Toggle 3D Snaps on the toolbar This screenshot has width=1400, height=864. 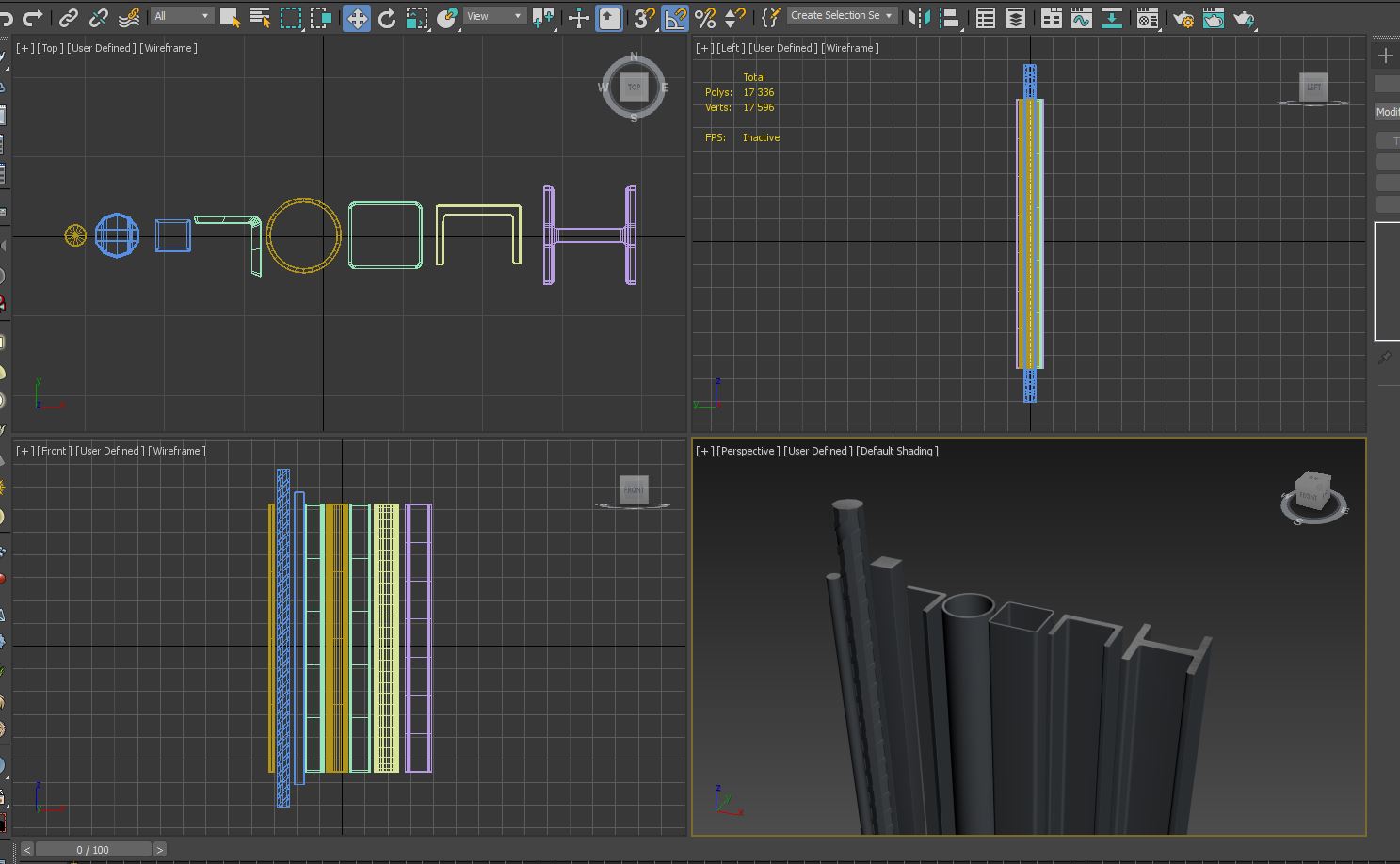pyautogui.click(x=644, y=18)
